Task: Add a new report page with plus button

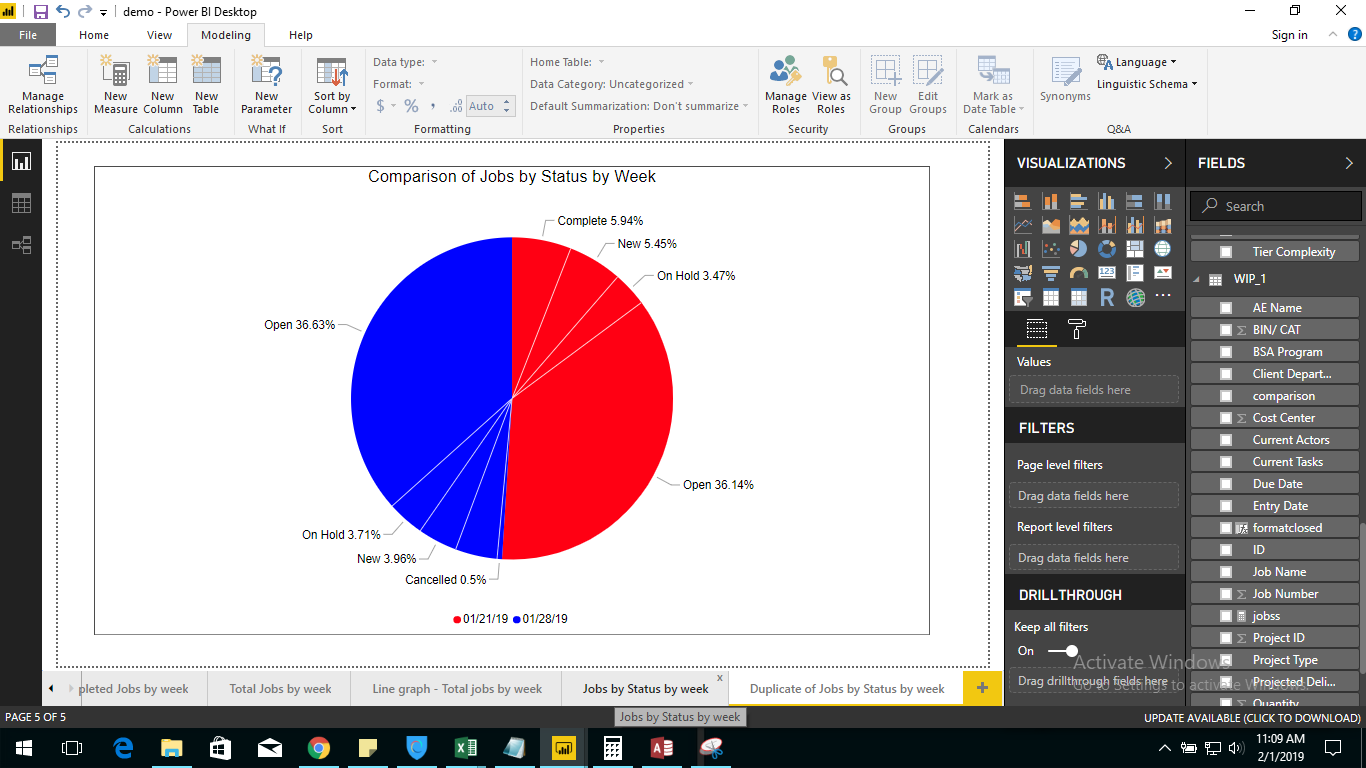Action: coord(982,688)
